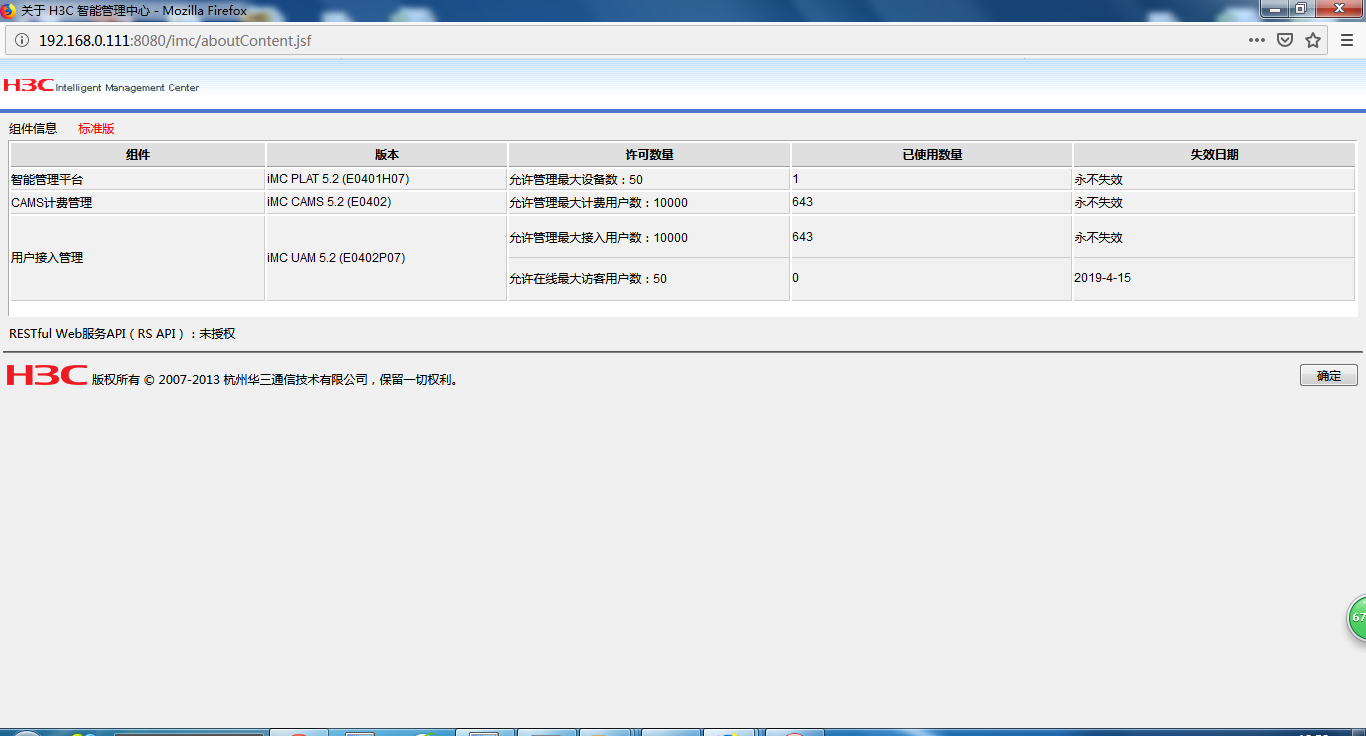Image resolution: width=1366 pixels, height=736 pixels.
Task: Click the 已使用数量 column header
Action: (x=932, y=155)
